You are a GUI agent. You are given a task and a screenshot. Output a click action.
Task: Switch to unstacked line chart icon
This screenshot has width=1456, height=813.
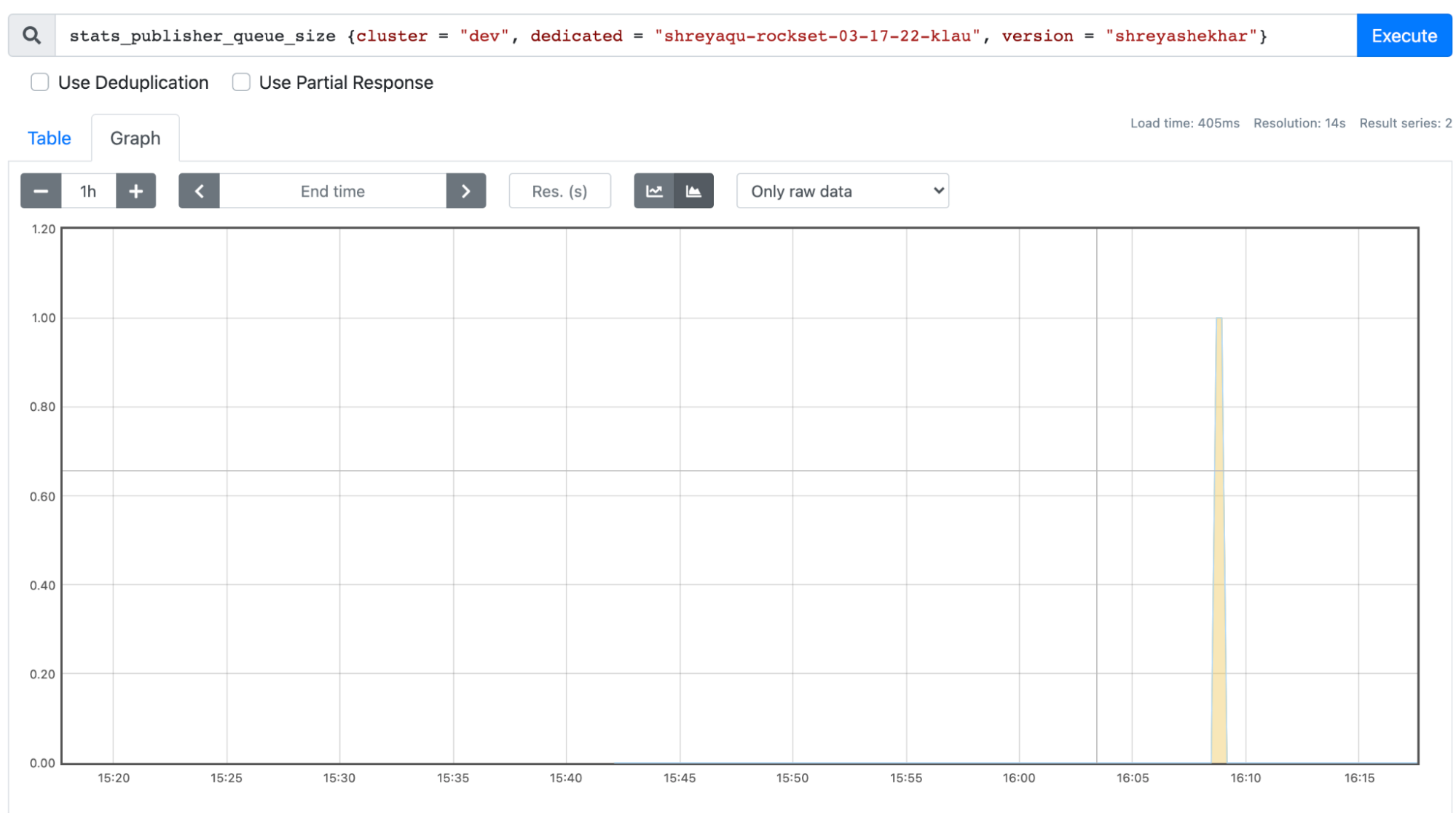click(654, 191)
